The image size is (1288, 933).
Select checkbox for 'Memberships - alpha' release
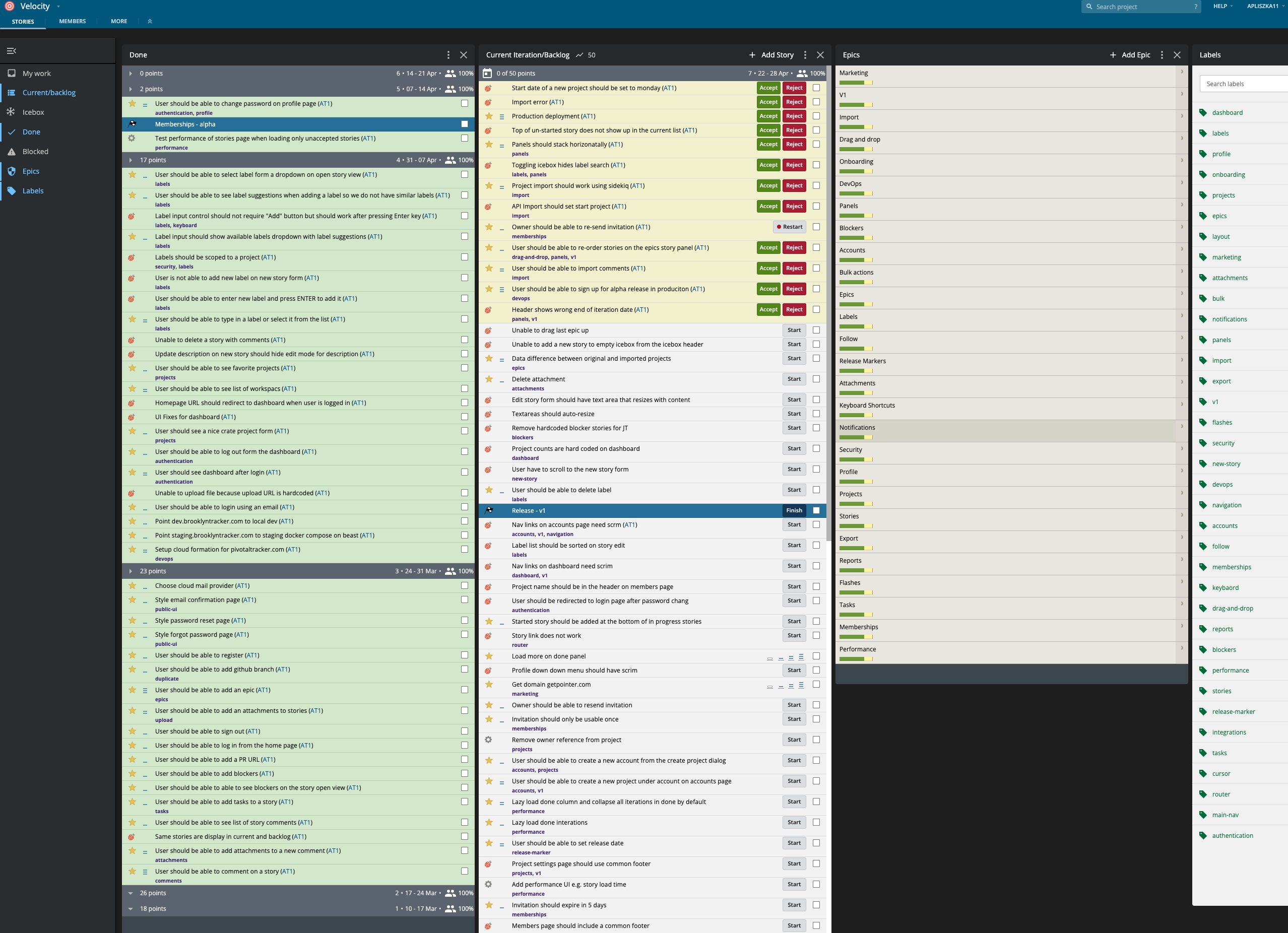point(465,124)
